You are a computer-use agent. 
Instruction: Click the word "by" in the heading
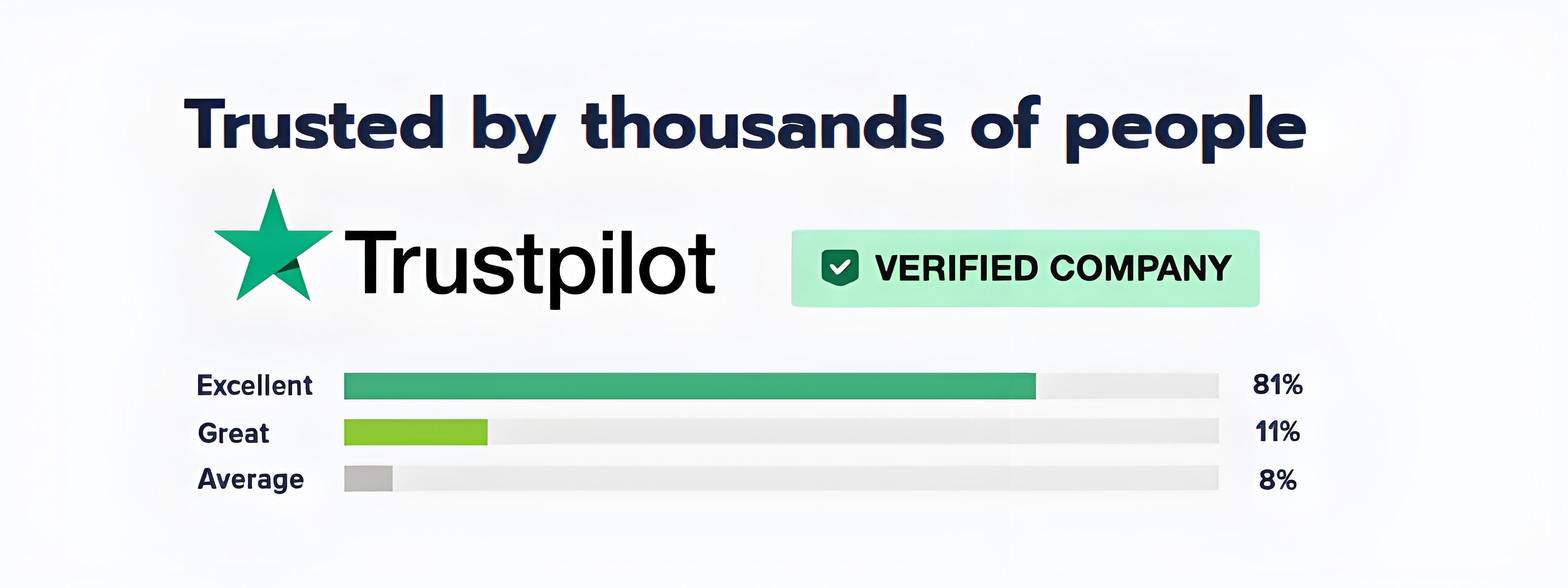[513, 127]
